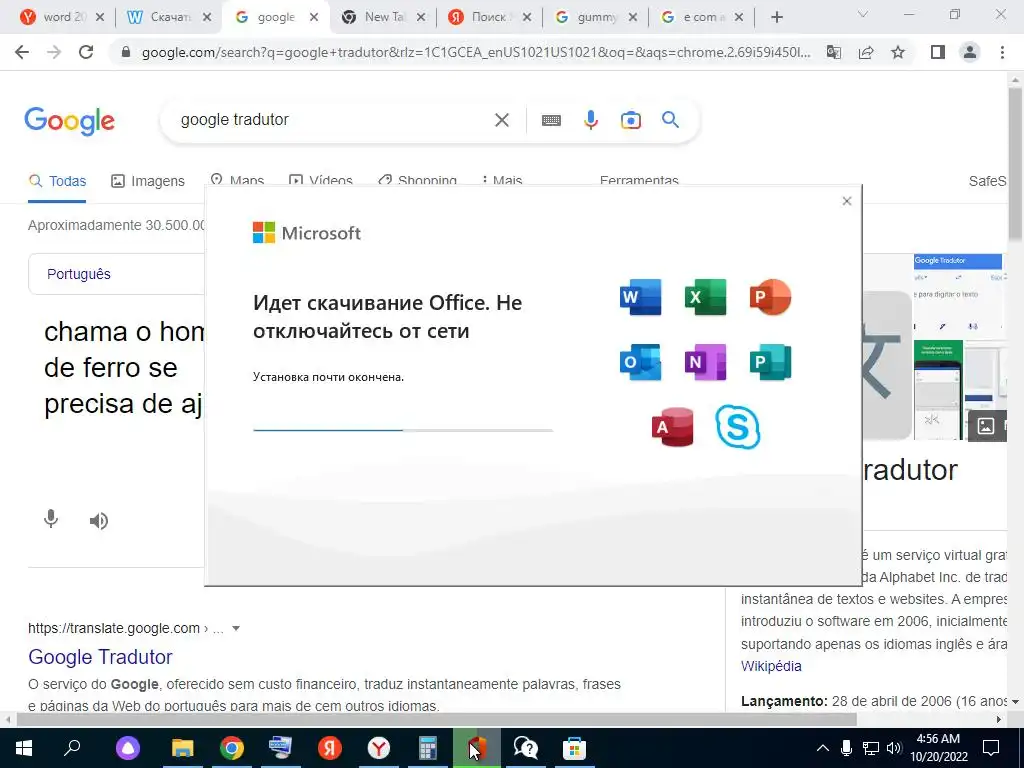Click translator microphone input icon

(51, 519)
